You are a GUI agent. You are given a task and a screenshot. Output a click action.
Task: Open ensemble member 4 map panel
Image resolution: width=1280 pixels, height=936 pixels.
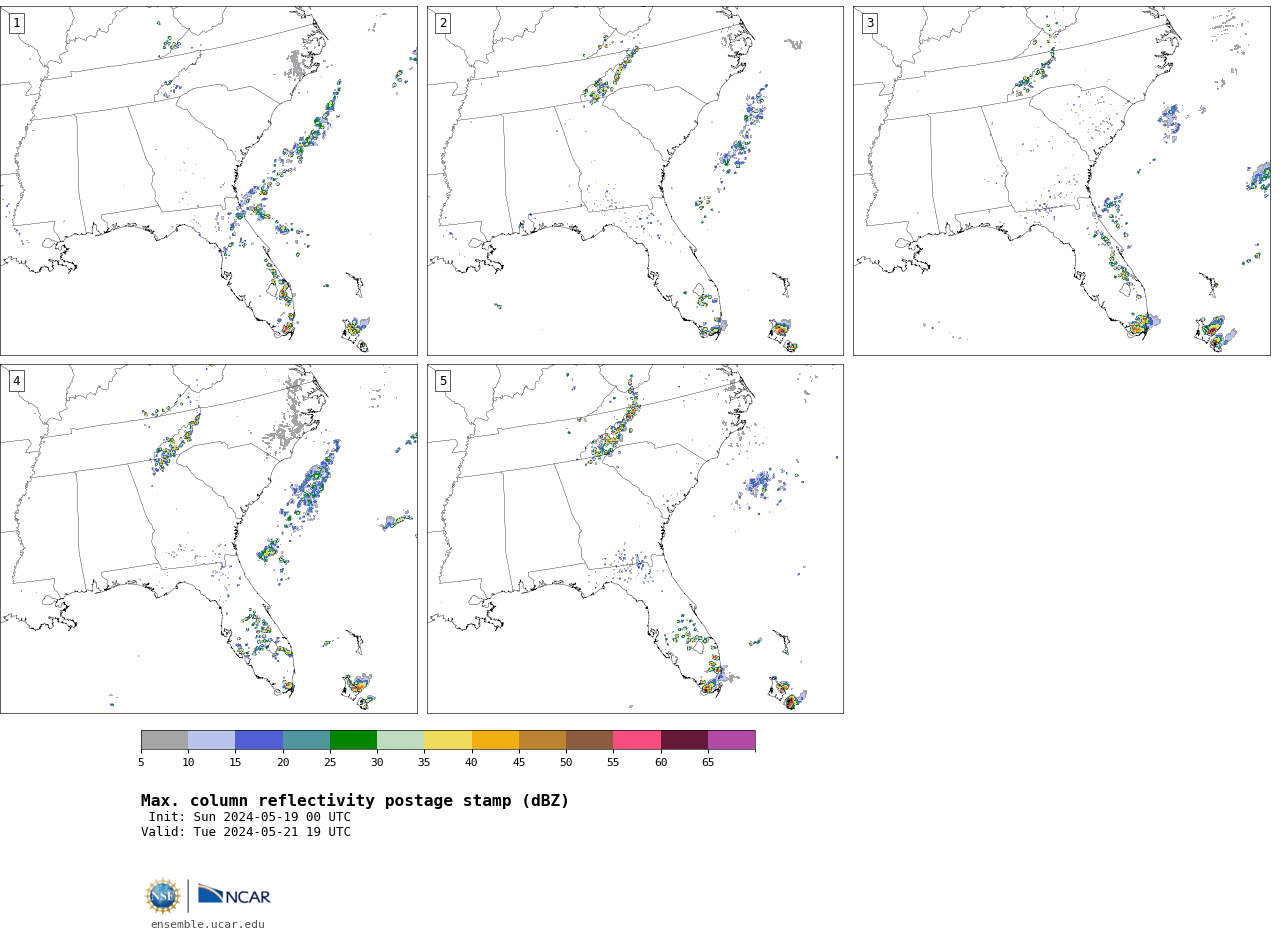click(209, 539)
